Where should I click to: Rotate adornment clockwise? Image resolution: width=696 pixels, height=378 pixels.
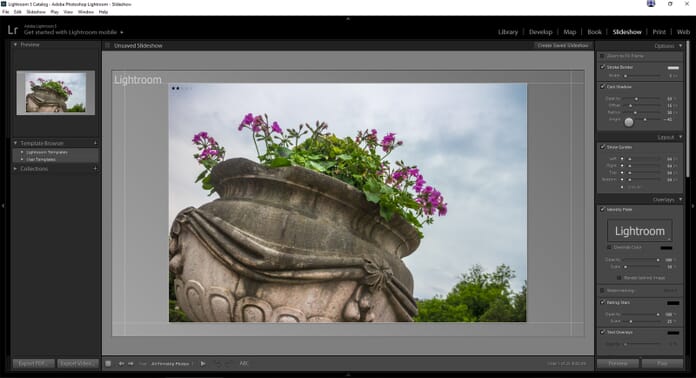pos(228,363)
